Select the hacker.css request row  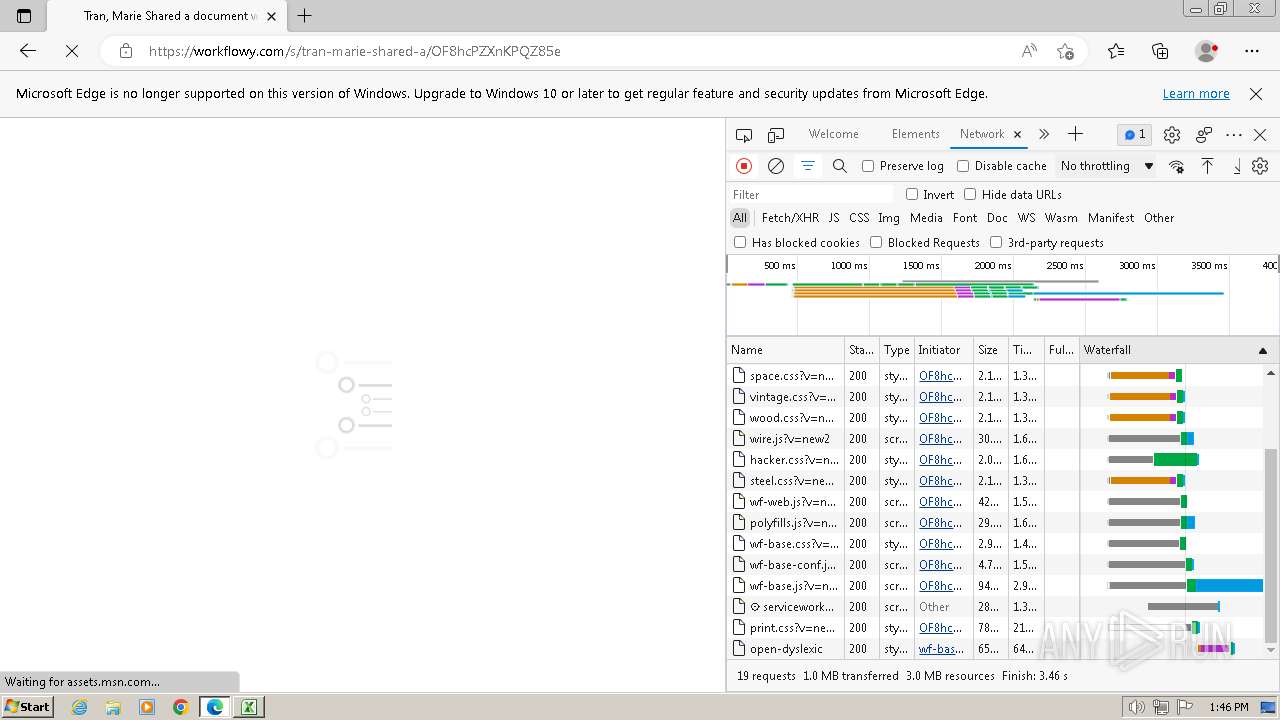pyautogui.click(x=995, y=460)
